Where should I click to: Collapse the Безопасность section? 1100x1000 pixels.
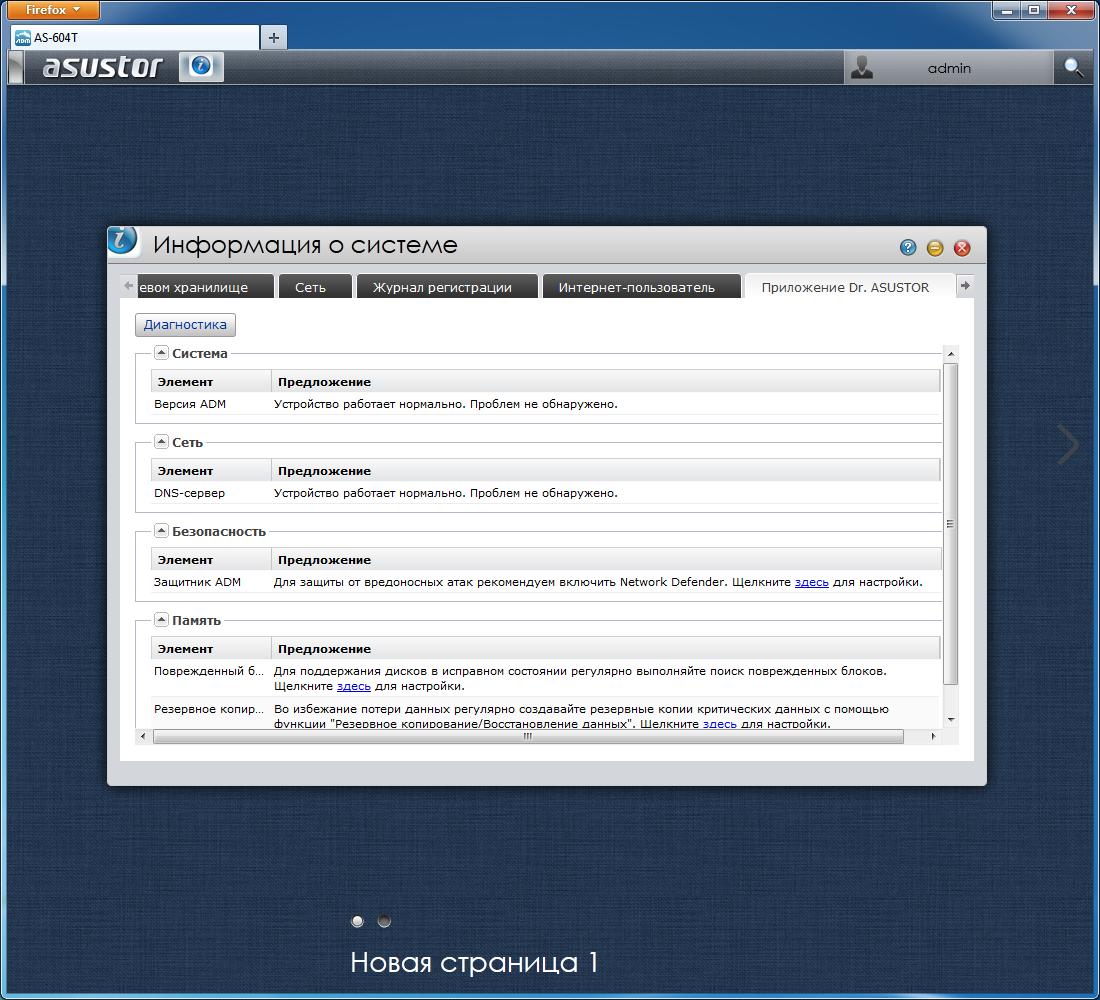(161, 531)
